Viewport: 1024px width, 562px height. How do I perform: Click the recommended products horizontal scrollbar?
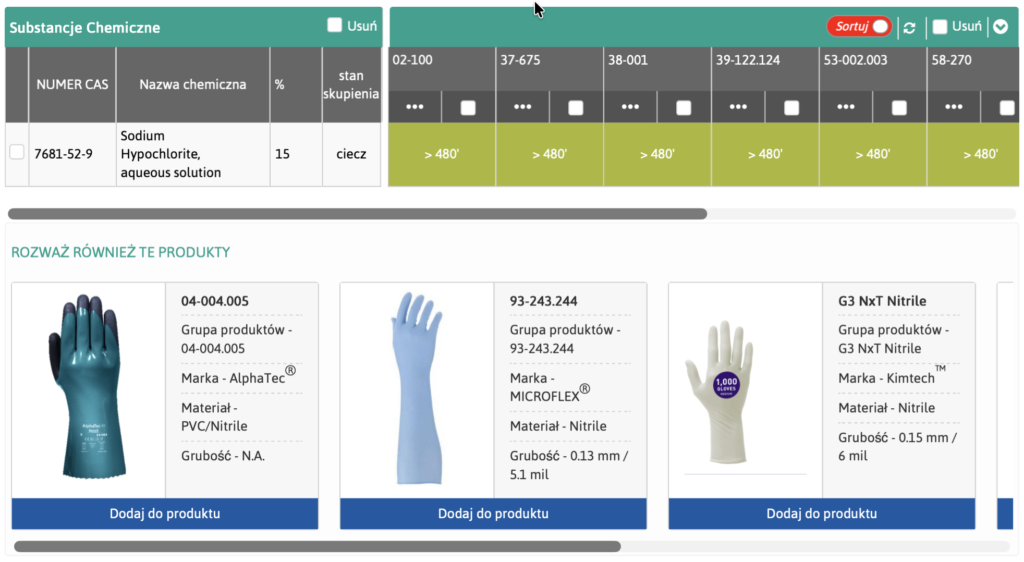[x=317, y=547]
